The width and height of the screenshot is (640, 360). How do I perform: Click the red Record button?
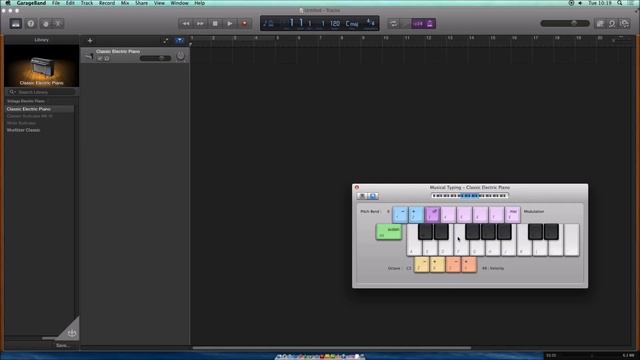[x=244, y=24]
